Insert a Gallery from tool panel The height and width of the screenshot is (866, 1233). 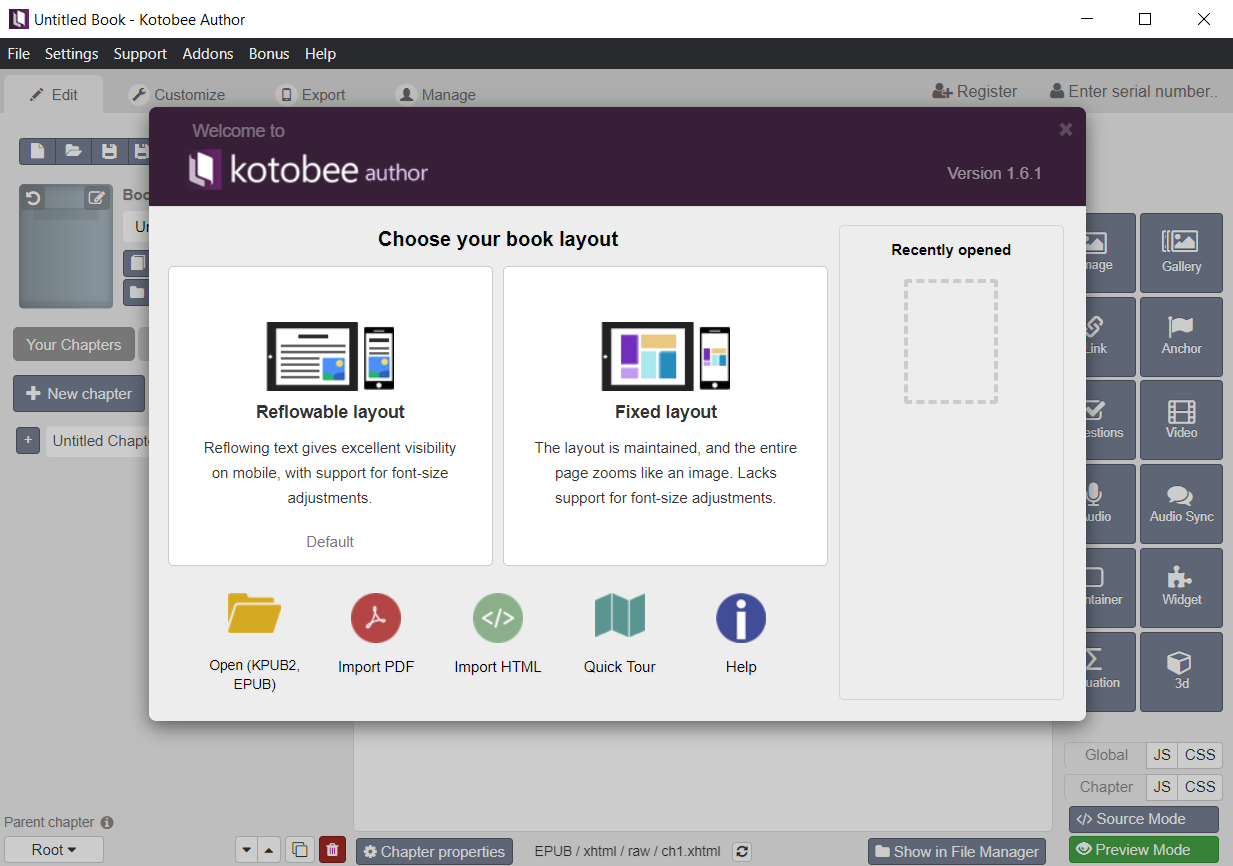[x=1181, y=252]
